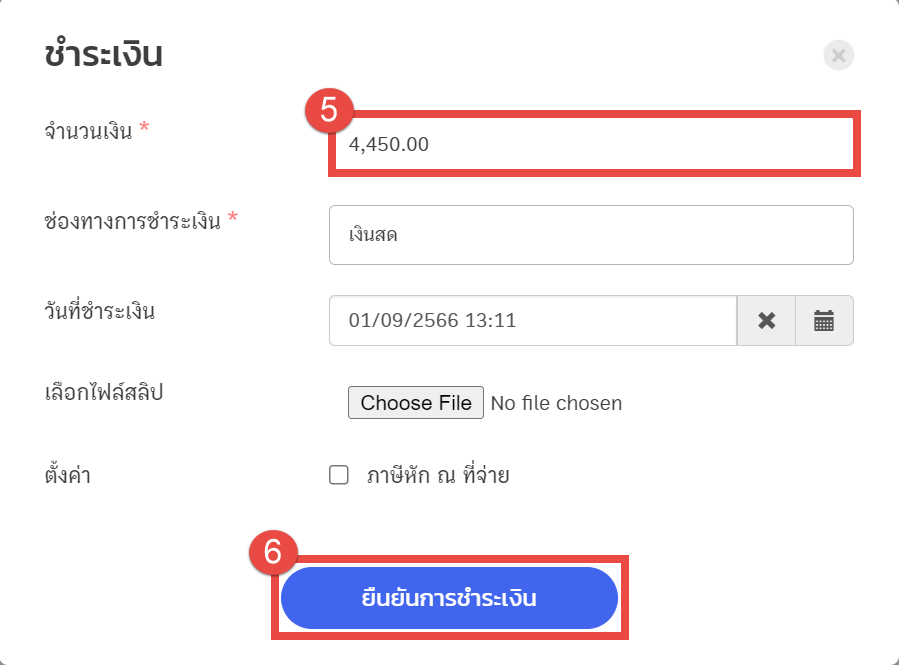Image resolution: width=899 pixels, height=665 pixels.
Task: Clear the payment date with the X icon
Action: (767, 321)
